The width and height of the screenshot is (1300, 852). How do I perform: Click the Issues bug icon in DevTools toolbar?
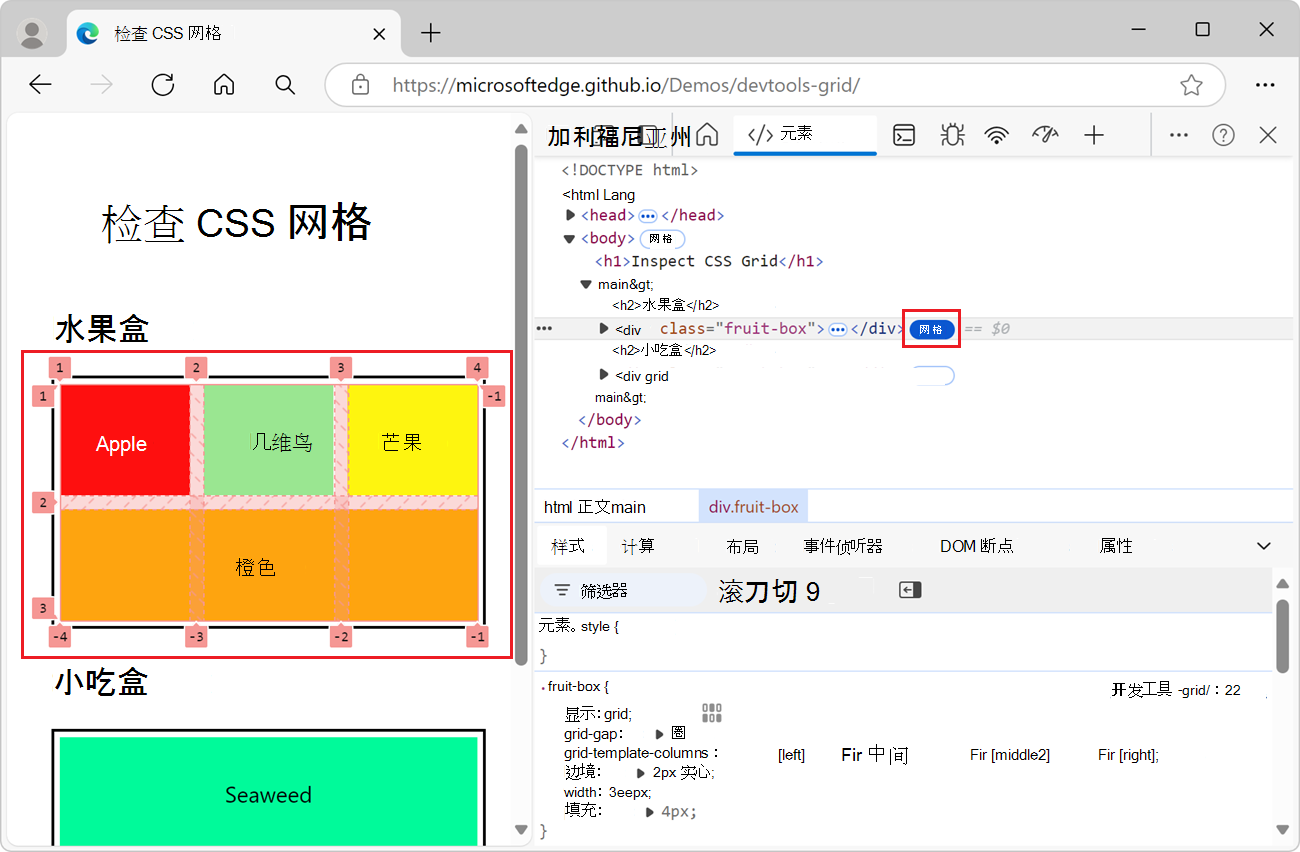[x=952, y=134]
